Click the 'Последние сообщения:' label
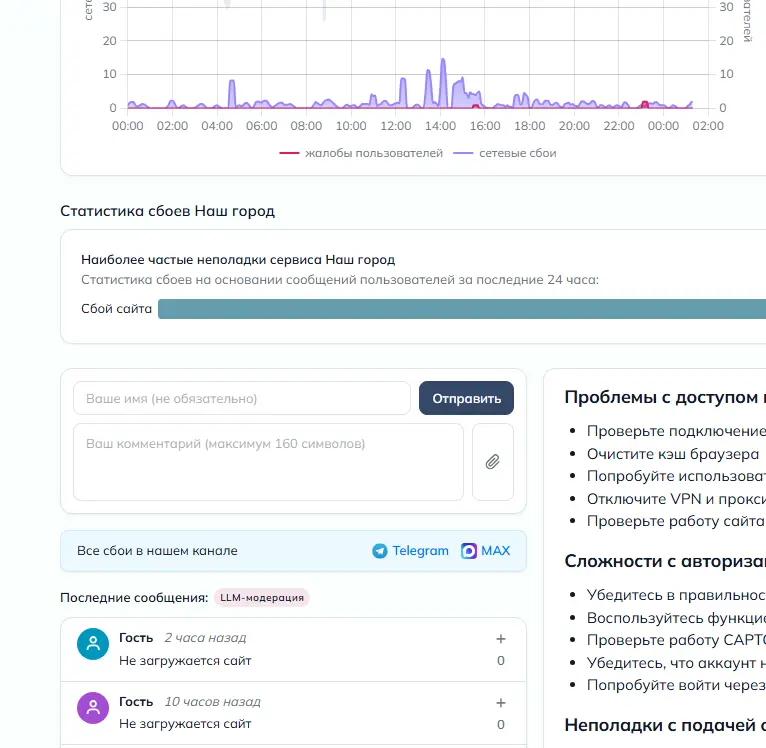This screenshot has height=748, width=766. [x=134, y=598]
